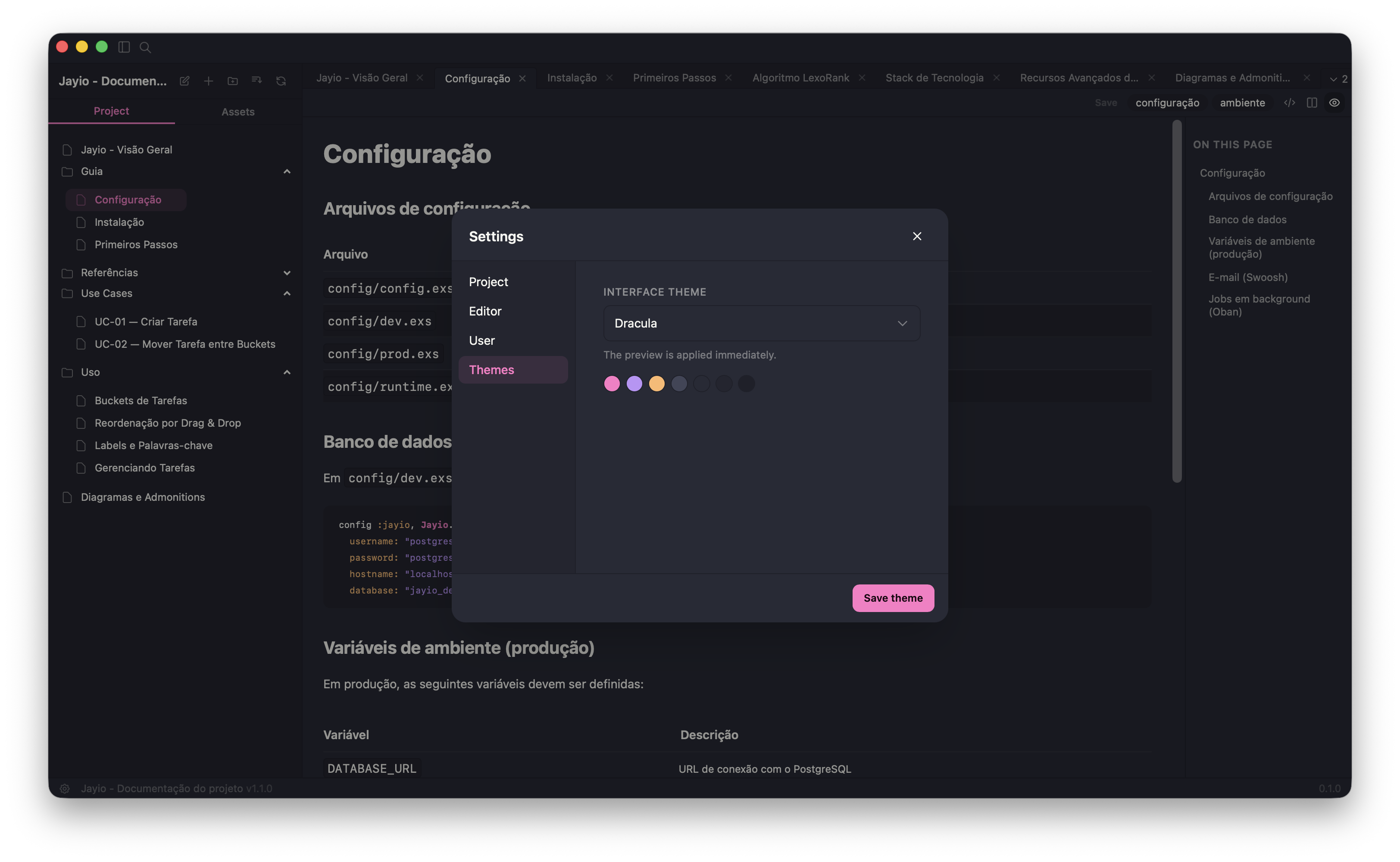
Task: Click the purple theme color swatch
Action: [634, 384]
